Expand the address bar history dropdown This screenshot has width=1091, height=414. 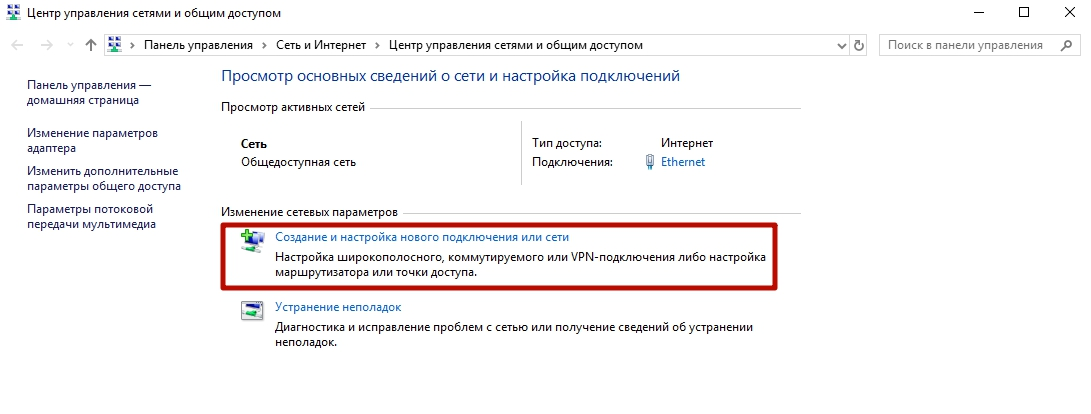[839, 45]
